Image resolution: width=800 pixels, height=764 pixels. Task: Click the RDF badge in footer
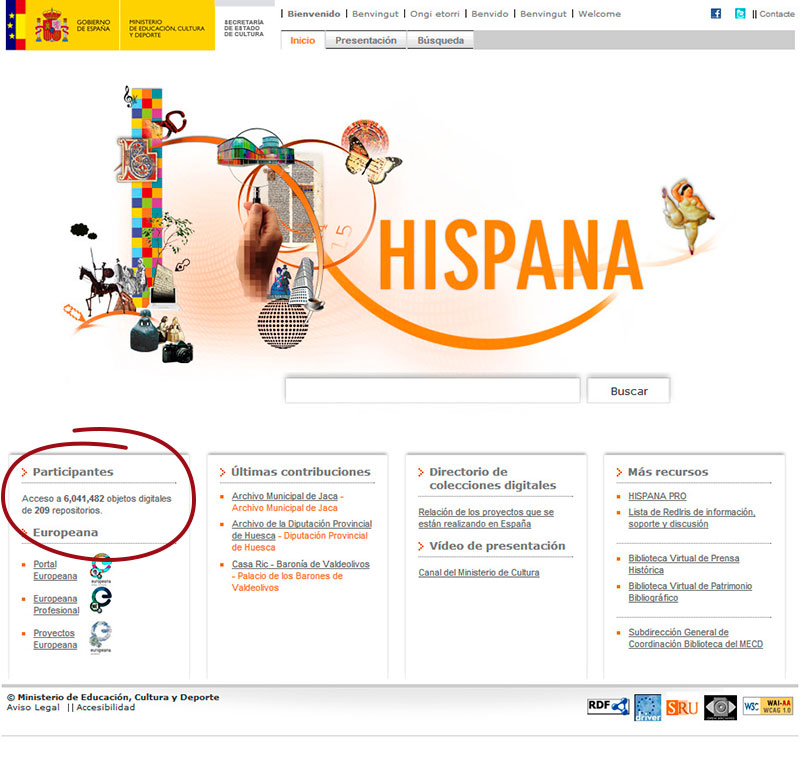coord(608,707)
